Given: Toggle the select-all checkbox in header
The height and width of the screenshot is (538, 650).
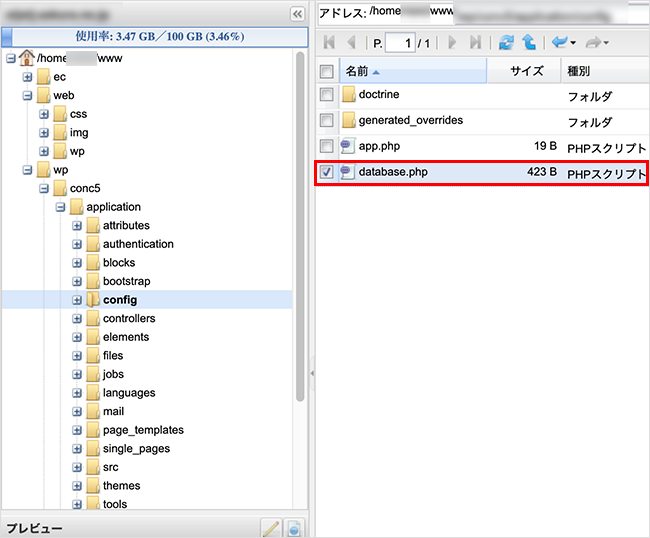Looking at the screenshot, I should [327, 71].
